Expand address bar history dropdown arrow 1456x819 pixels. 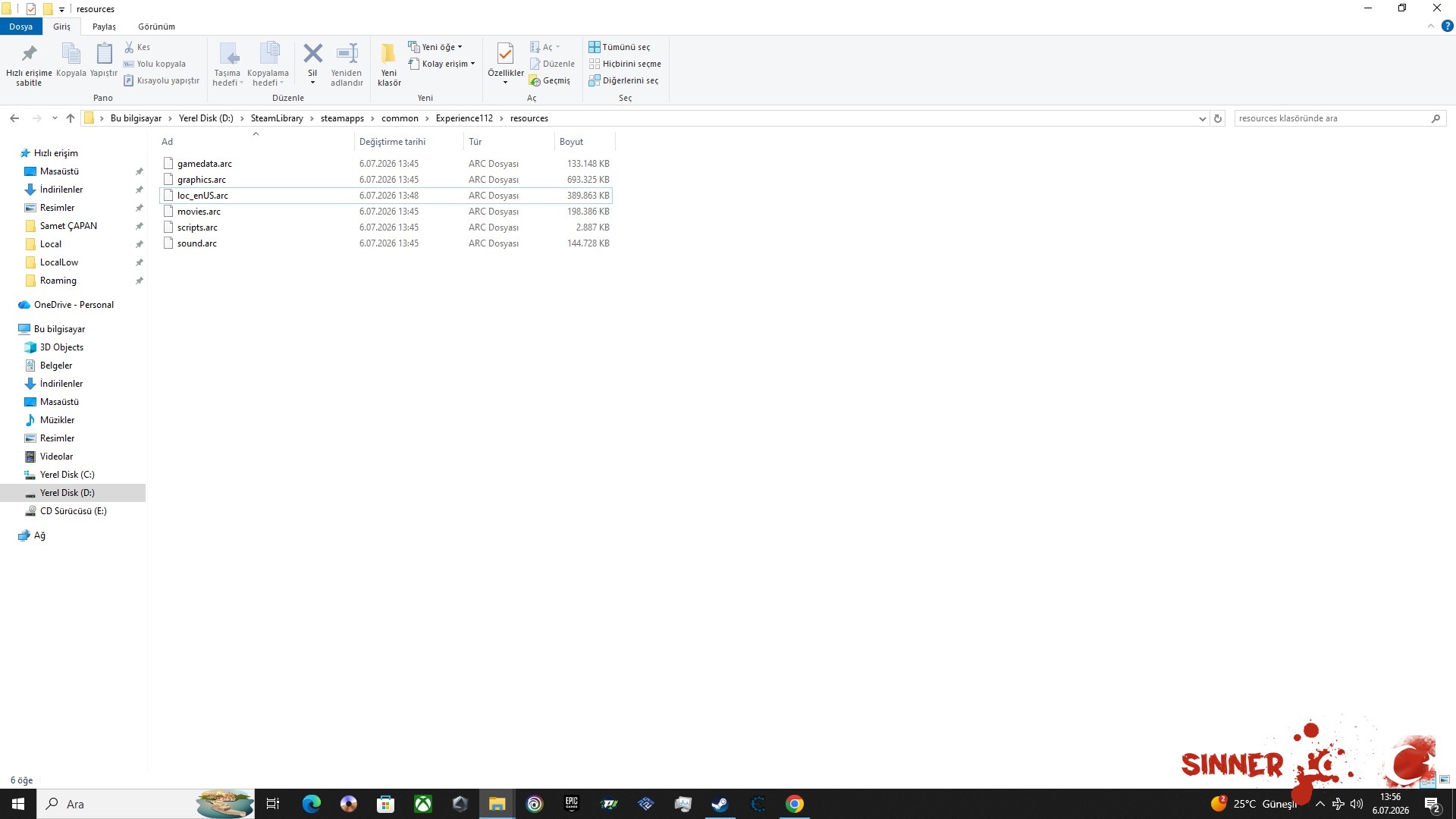[x=1202, y=118]
